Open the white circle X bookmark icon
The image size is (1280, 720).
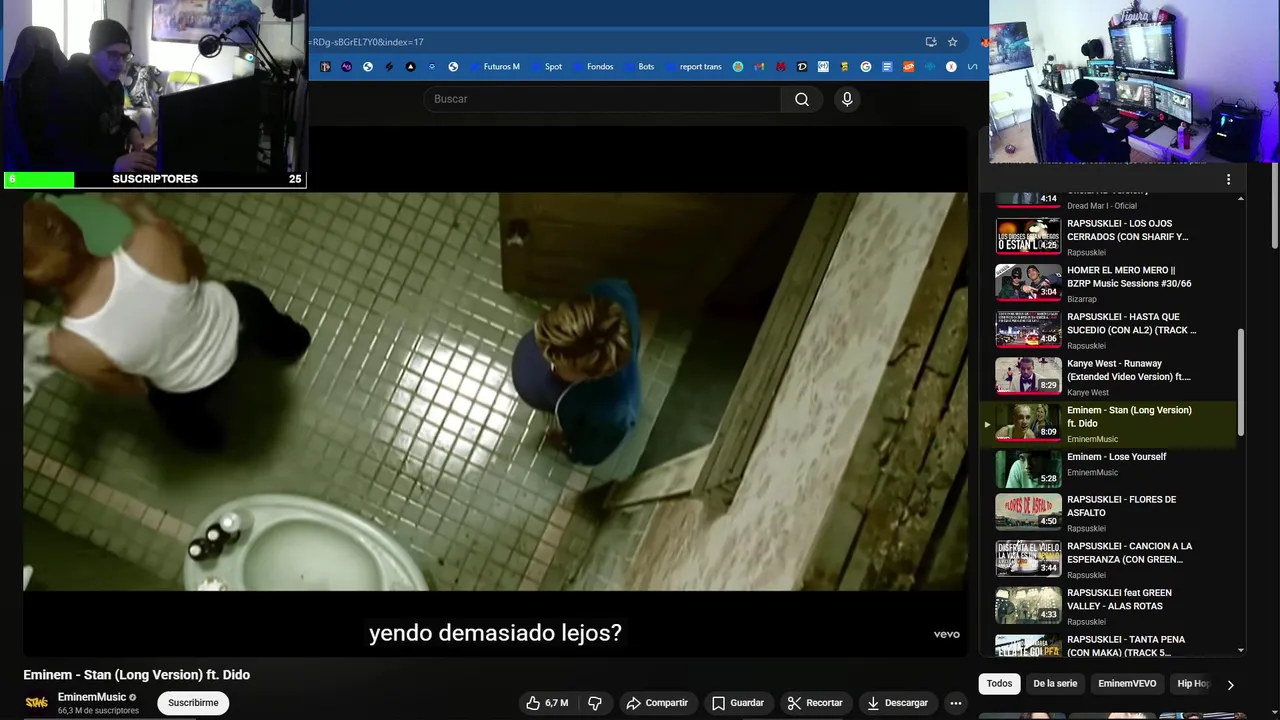click(951, 67)
